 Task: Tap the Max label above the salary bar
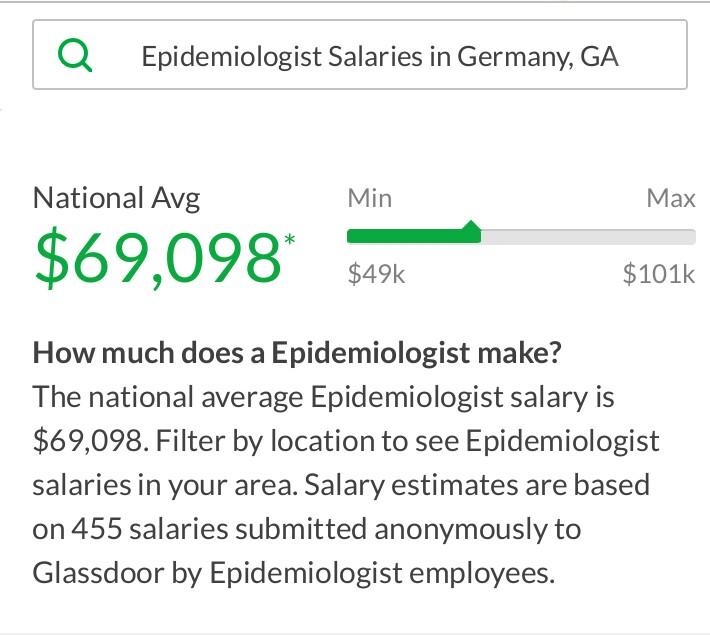(x=670, y=198)
